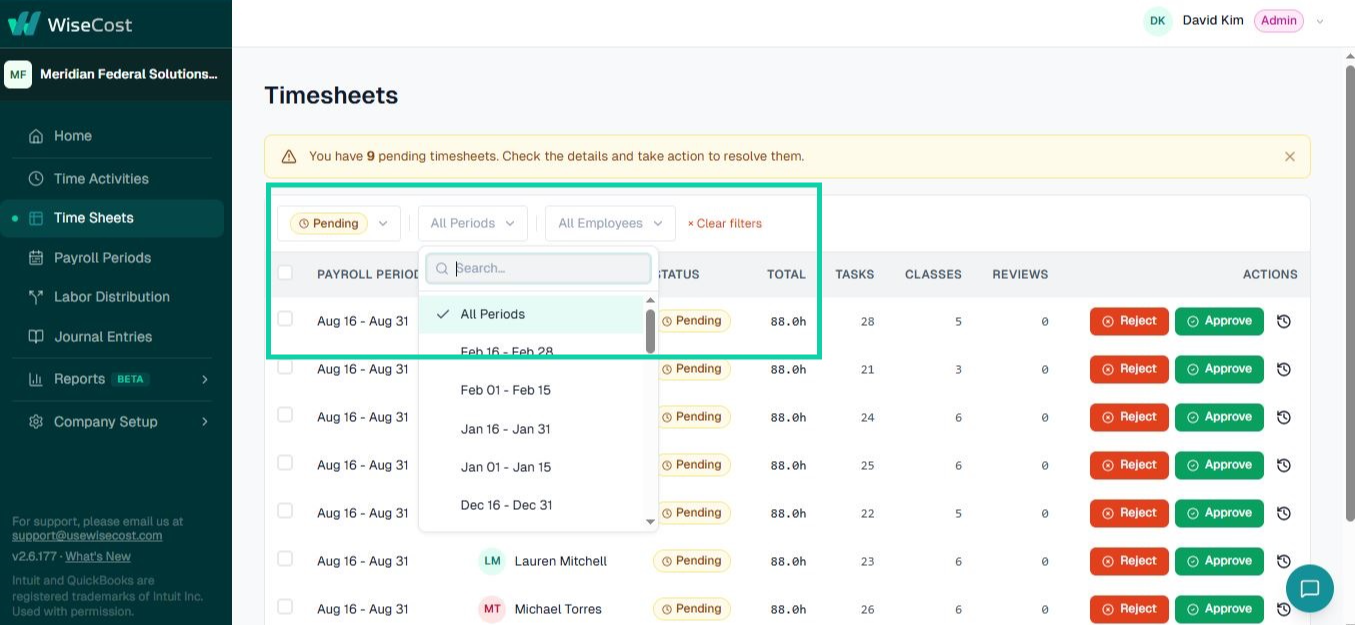Screen dimensions: 1355x625
Task: Choose the Dec 16 - Dec 31 period
Action: coord(531,505)
